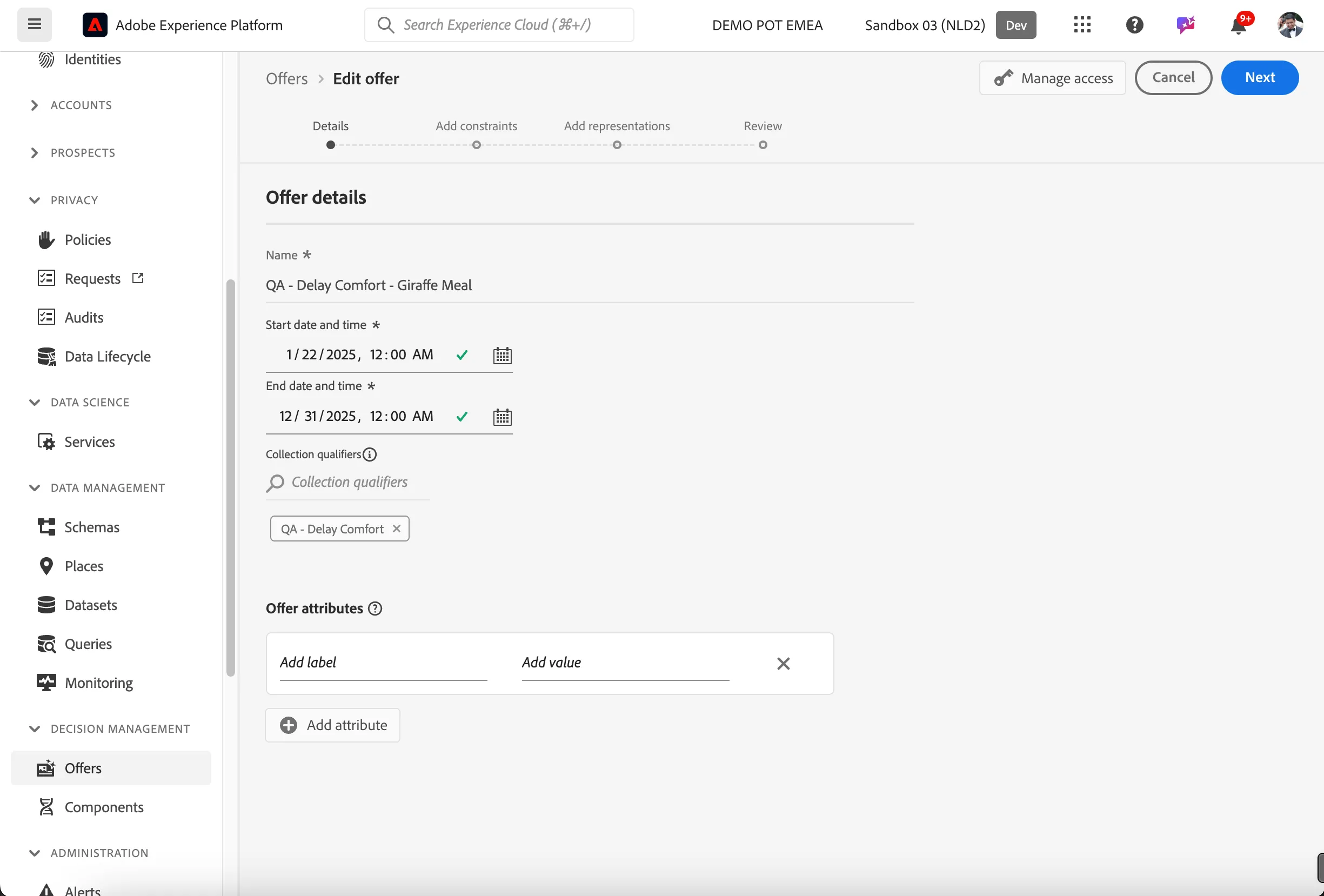Focus the Search Experience Cloud field

point(499,25)
